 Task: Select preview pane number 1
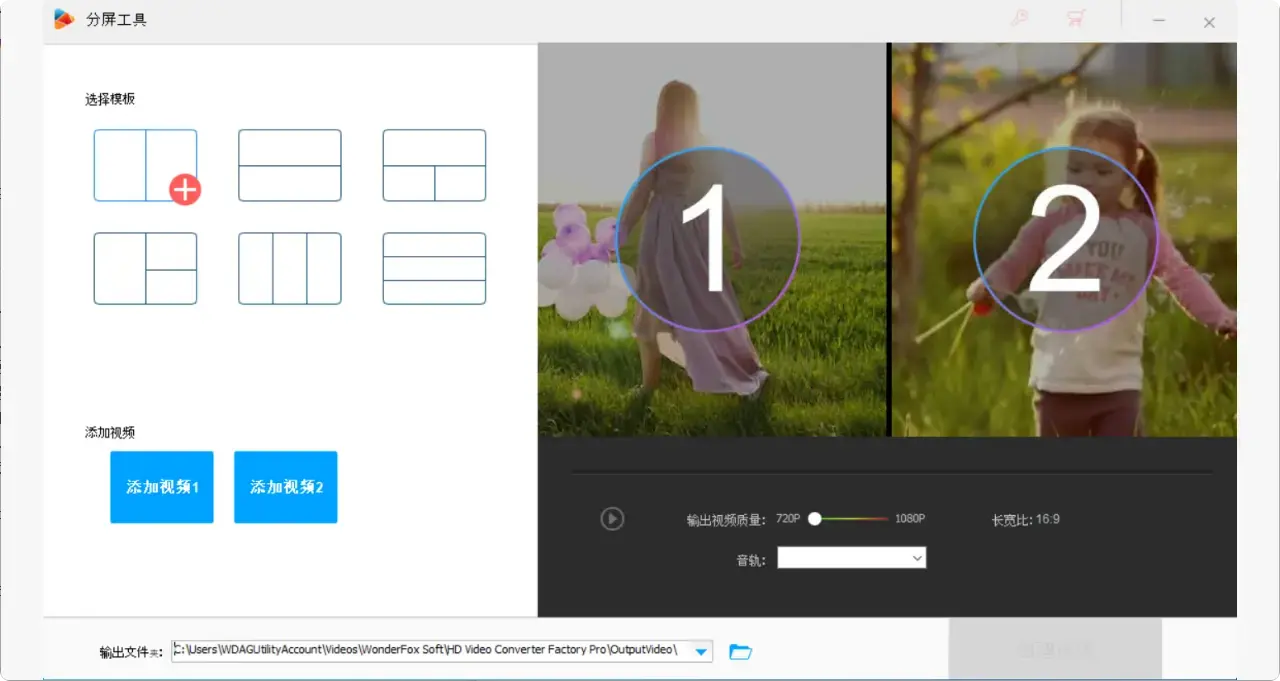coord(708,240)
